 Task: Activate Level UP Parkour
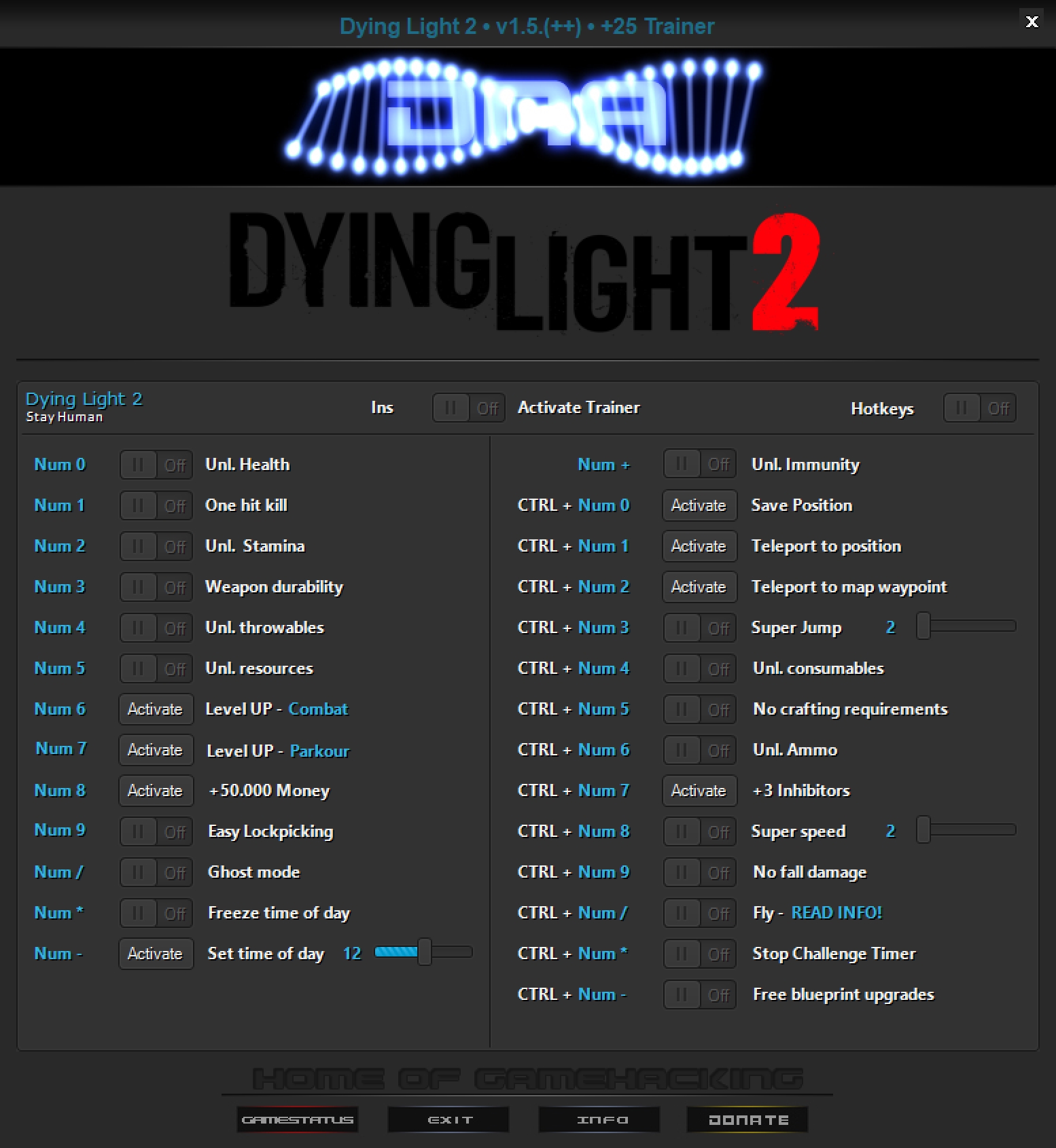click(x=156, y=750)
